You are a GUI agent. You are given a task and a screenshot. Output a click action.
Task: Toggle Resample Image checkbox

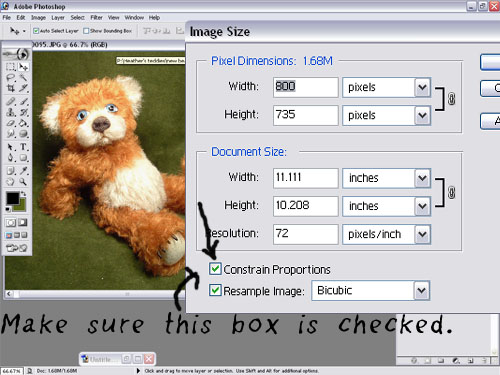pyautogui.click(x=215, y=290)
